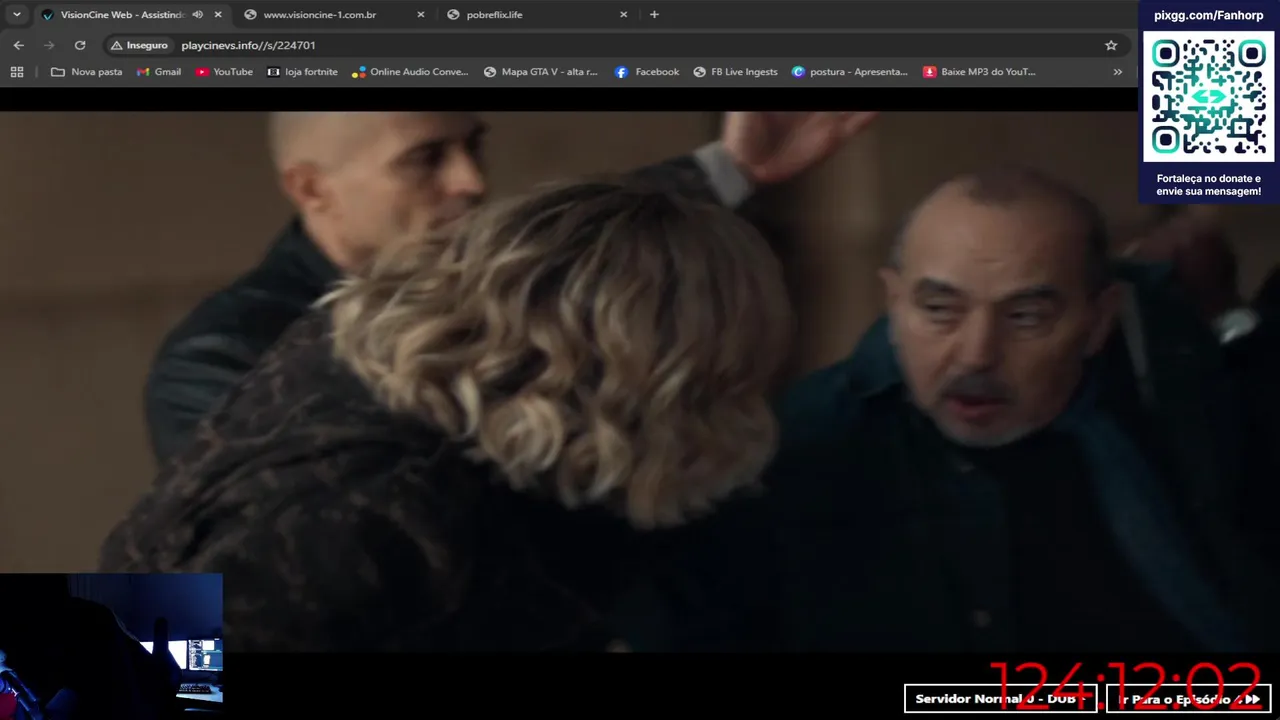
Task: Go forward to the next page
Action: point(49,45)
